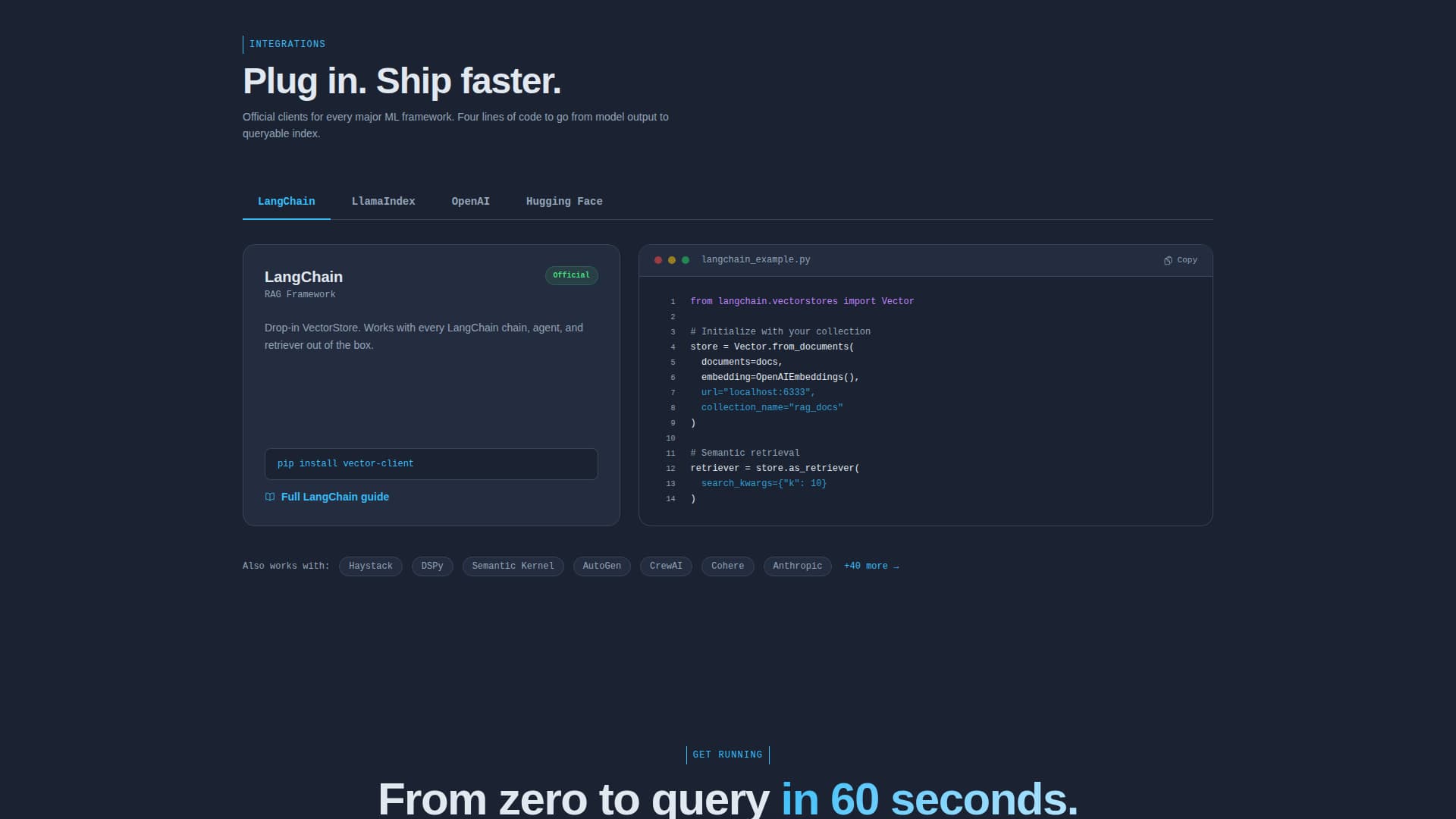Click the green window dot in code panel
The image size is (1456, 819).
pyautogui.click(x=686, y=260)
